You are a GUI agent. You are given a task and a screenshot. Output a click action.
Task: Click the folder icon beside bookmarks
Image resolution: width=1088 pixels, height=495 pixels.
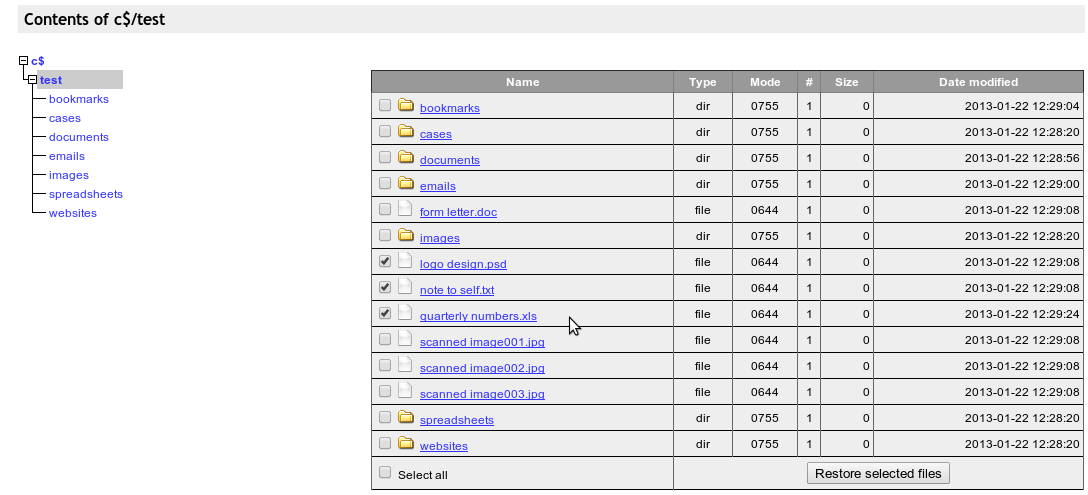point(406,106)
